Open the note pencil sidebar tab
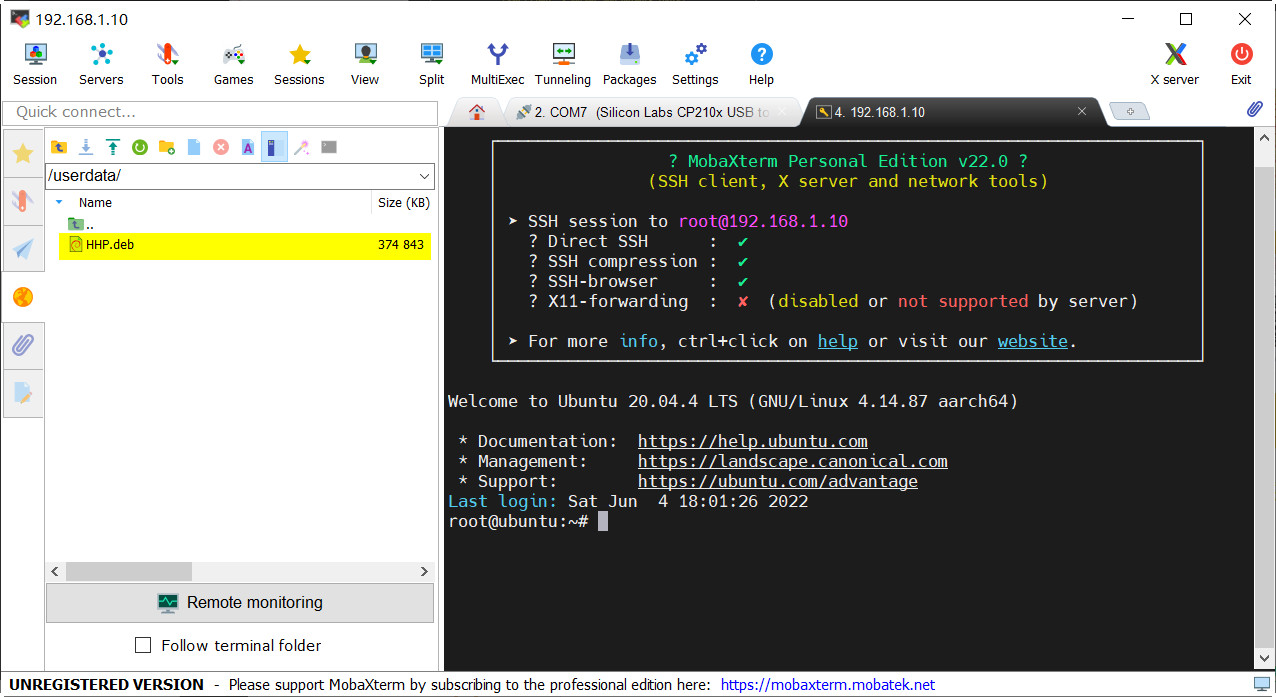The image size is (1276, 697). coord(23,393)
